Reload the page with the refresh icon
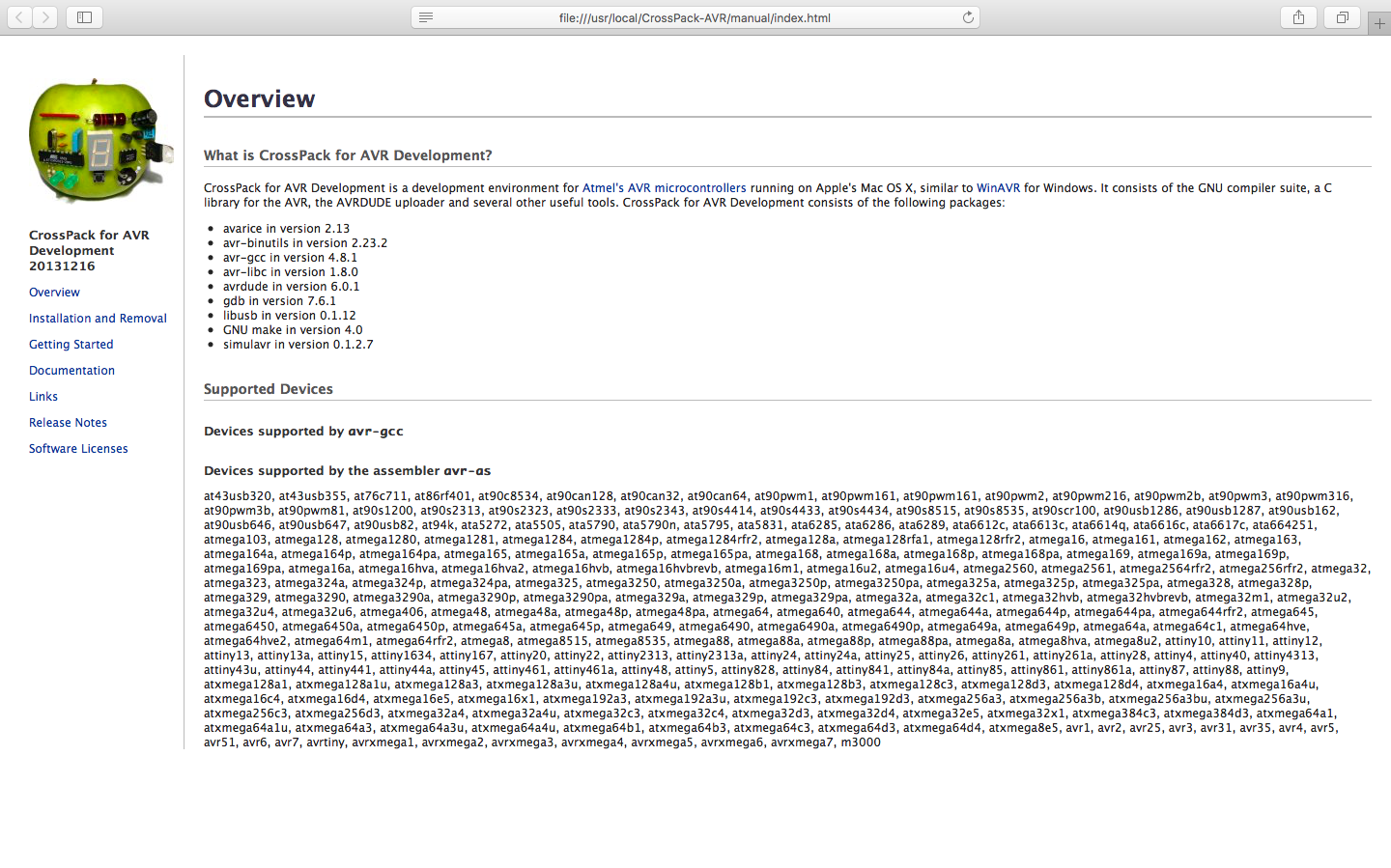 pos(968,17)
